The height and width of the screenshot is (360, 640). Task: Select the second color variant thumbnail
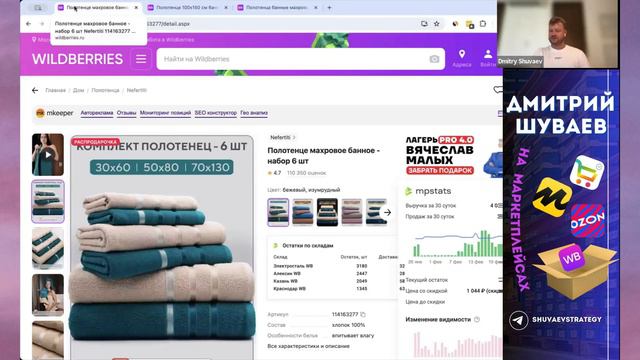pyautogui.click(x=302, y=212)
